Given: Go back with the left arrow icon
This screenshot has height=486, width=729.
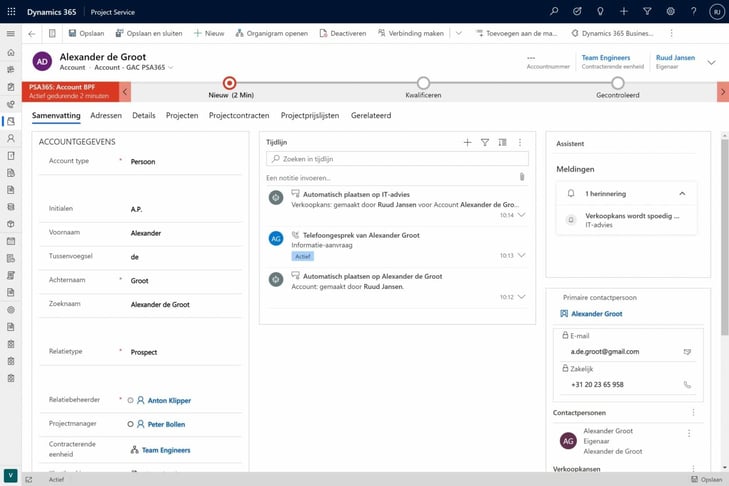Looking at the screenshot, I should click(x=32, y=33).
